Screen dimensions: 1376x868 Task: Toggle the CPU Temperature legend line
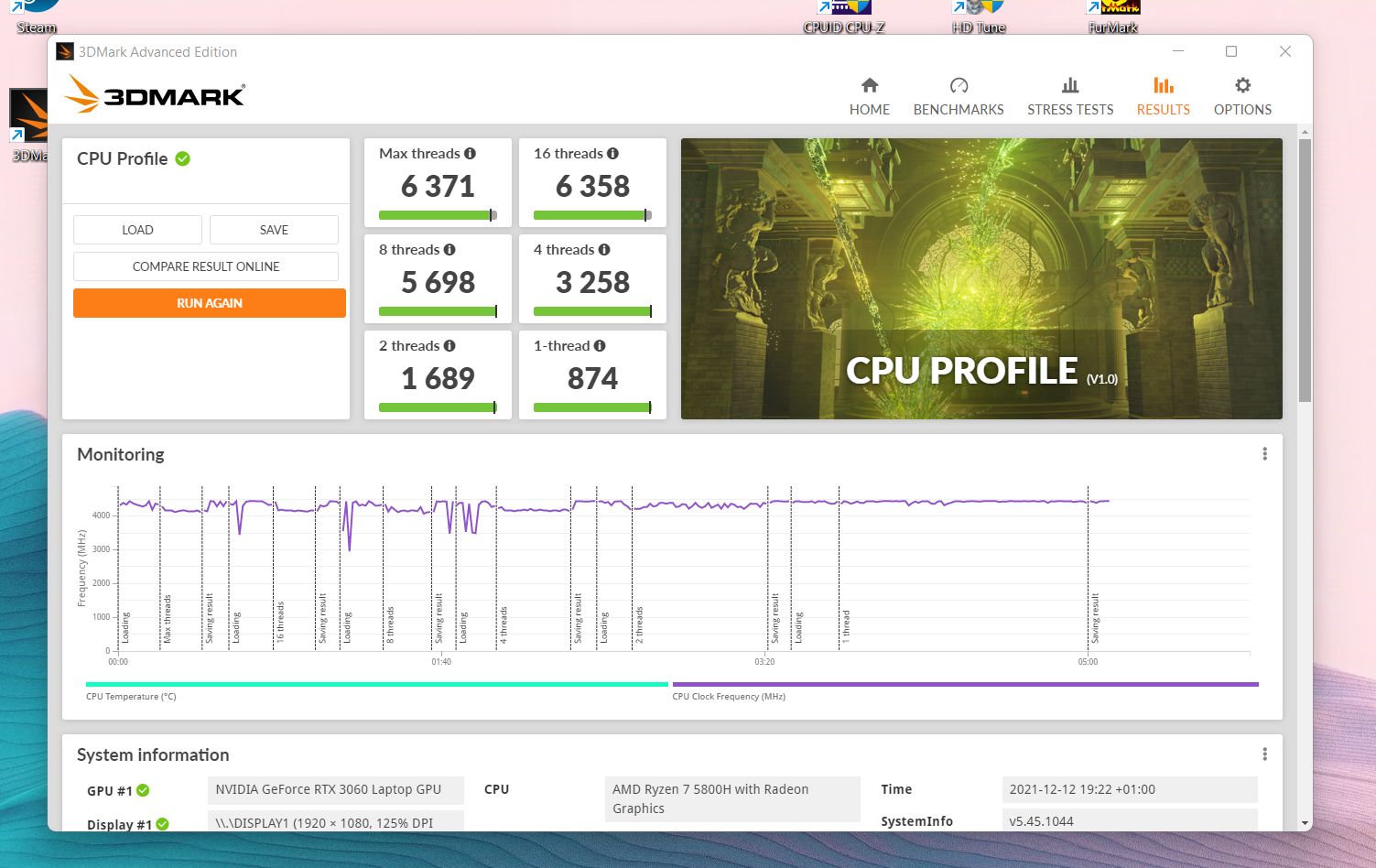click(x=377, y=684)
